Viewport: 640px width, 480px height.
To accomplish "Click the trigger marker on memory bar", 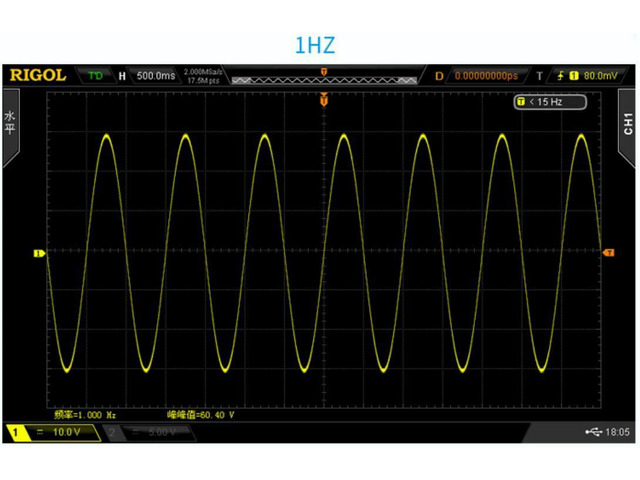I will tap(324, 72).
